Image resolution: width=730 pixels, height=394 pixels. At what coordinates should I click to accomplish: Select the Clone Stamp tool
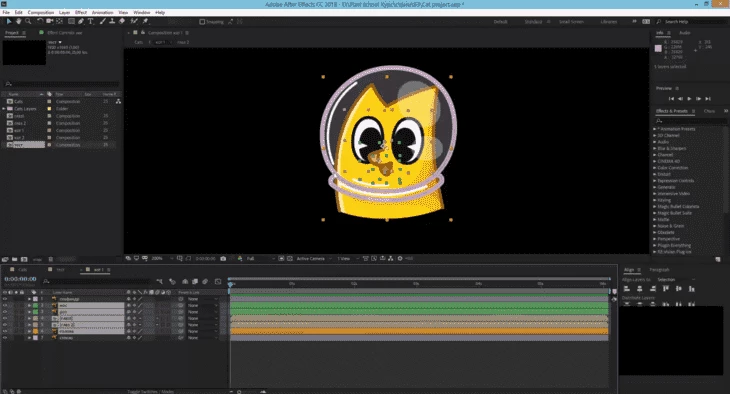coord(112,21)
